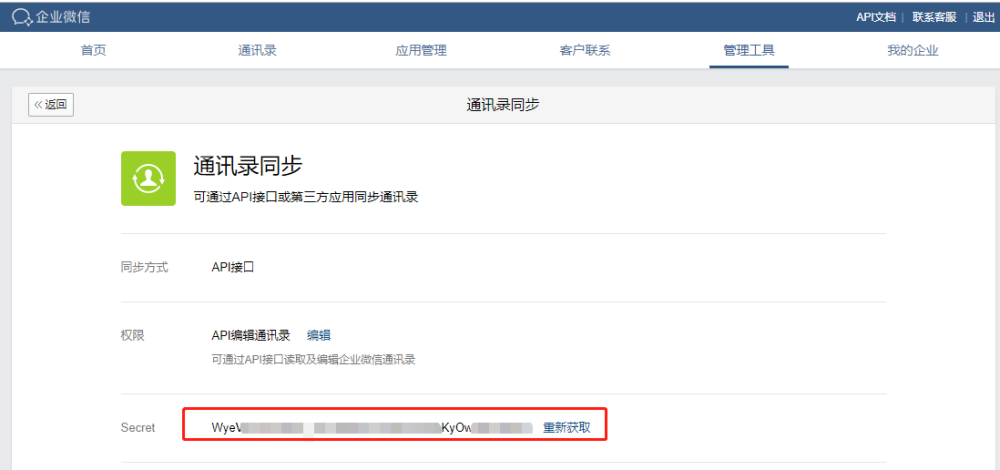This screenshot has width=1000, height=470.
Task: Open the 通讯录 navigation tab
Action: coord(257,51)
